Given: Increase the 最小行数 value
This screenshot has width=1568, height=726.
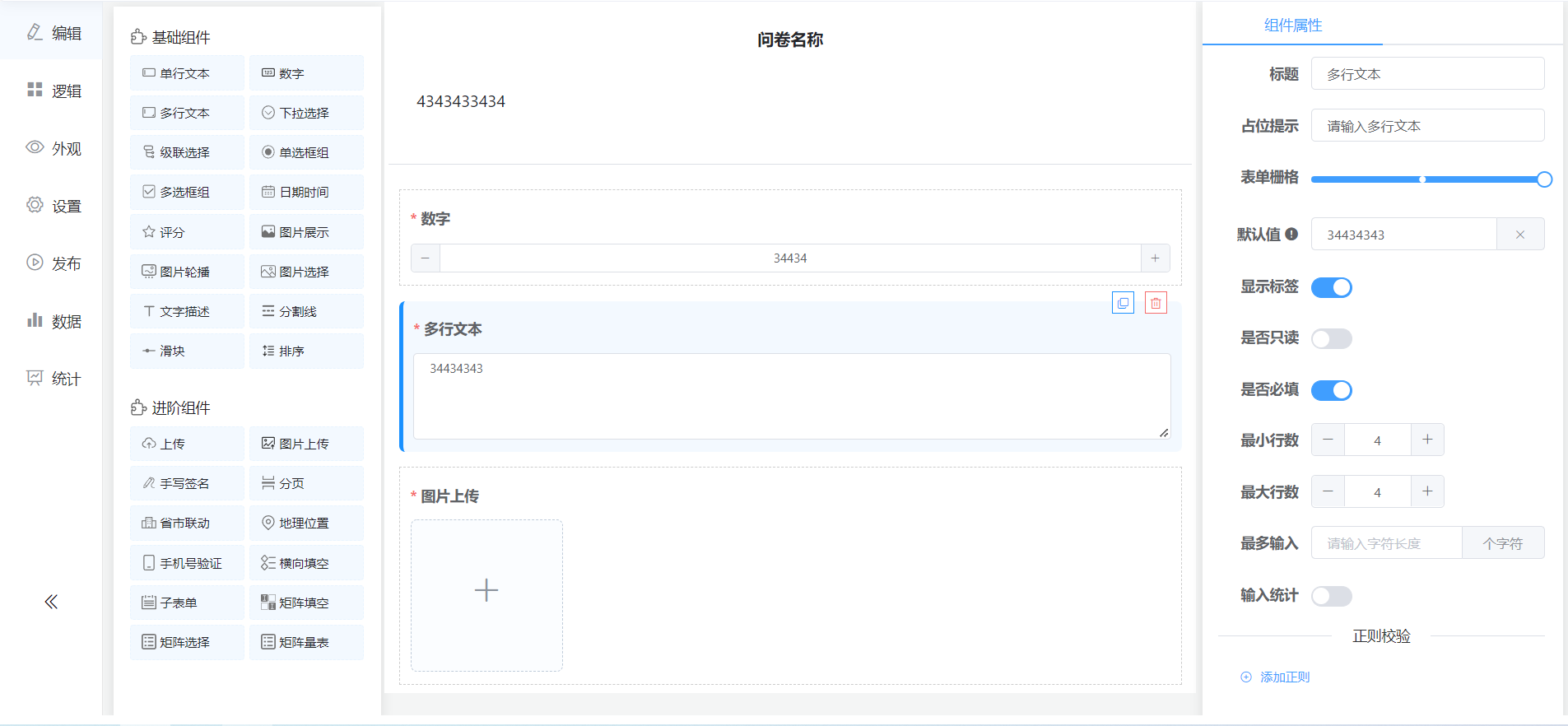Looking at the screenshot, I should 1427,440.
